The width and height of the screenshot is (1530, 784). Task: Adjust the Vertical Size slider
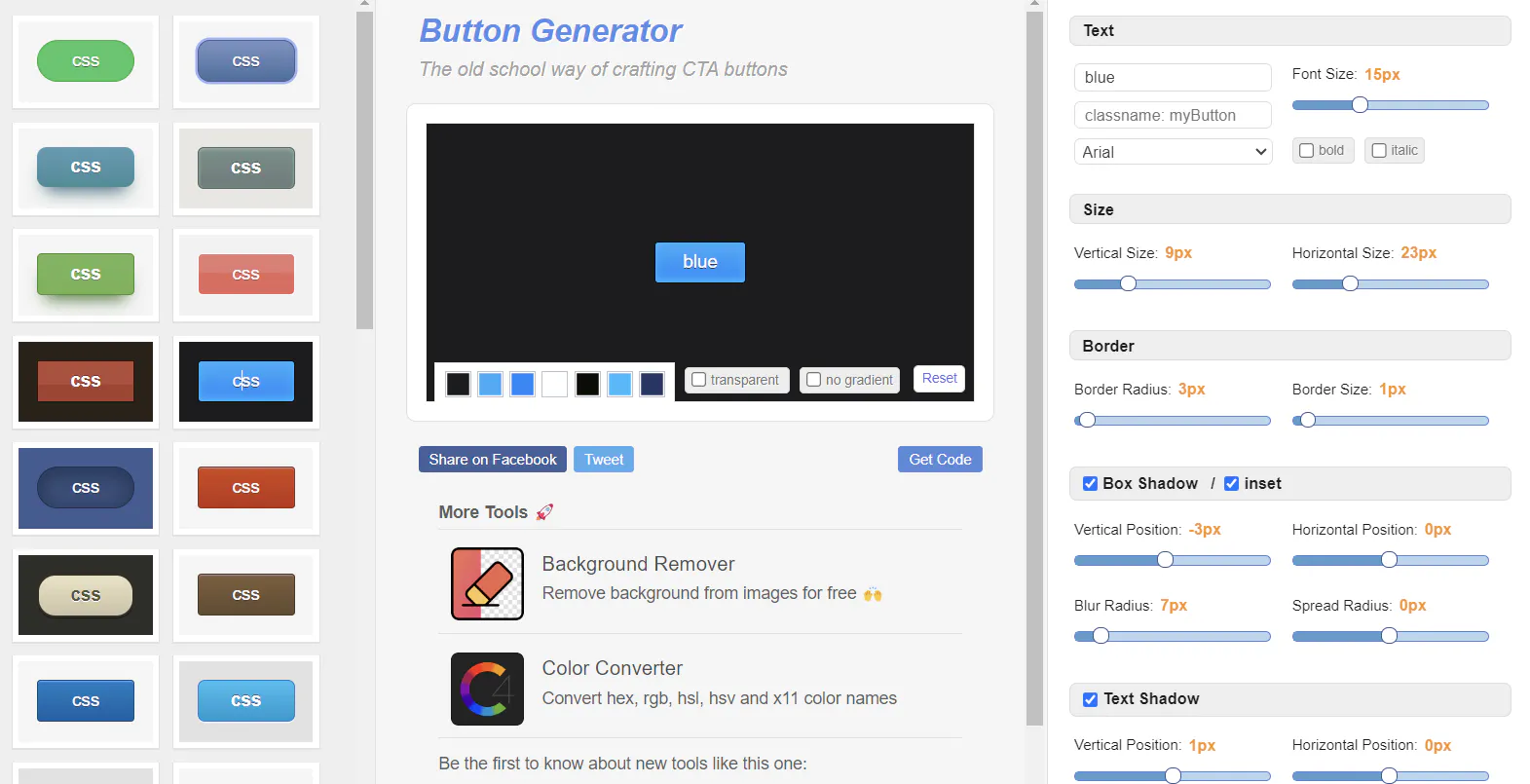pyautogui.click(x=1173, y=284)
